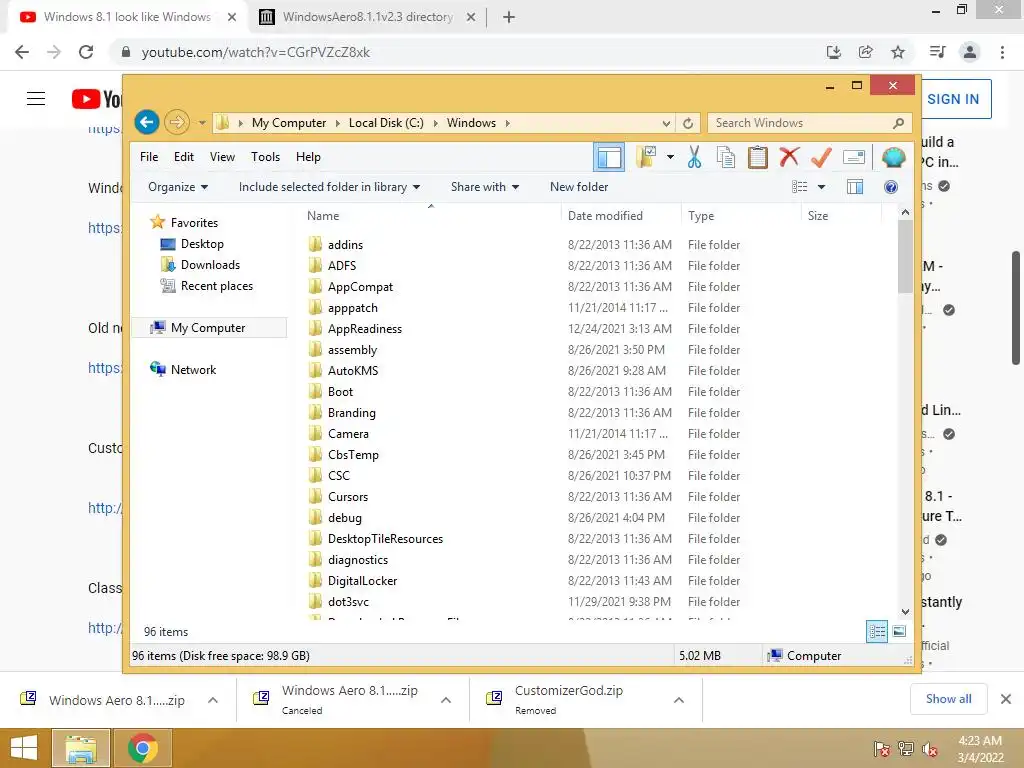Open folder options toolbar icon

pyautogui.click(x=646, y=157)
